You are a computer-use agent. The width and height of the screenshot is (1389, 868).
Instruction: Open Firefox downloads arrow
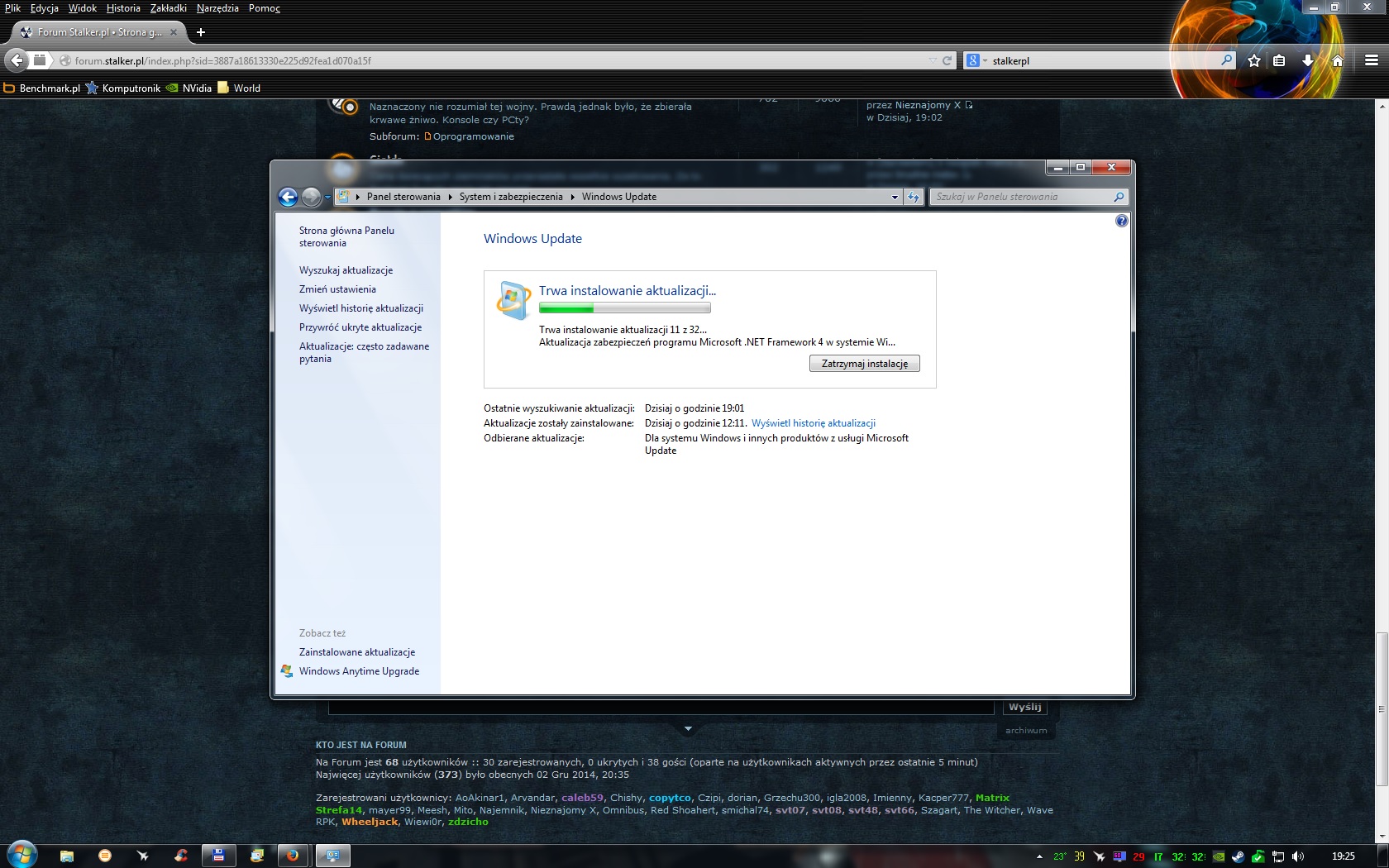point(1307,60)
